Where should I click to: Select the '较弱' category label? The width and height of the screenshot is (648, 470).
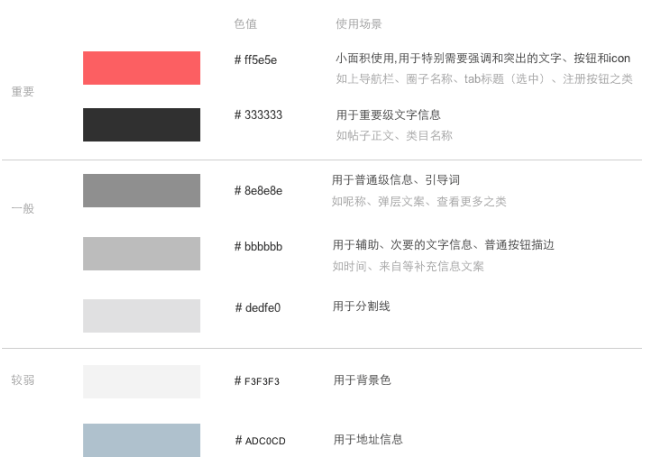tap(22, 380)
